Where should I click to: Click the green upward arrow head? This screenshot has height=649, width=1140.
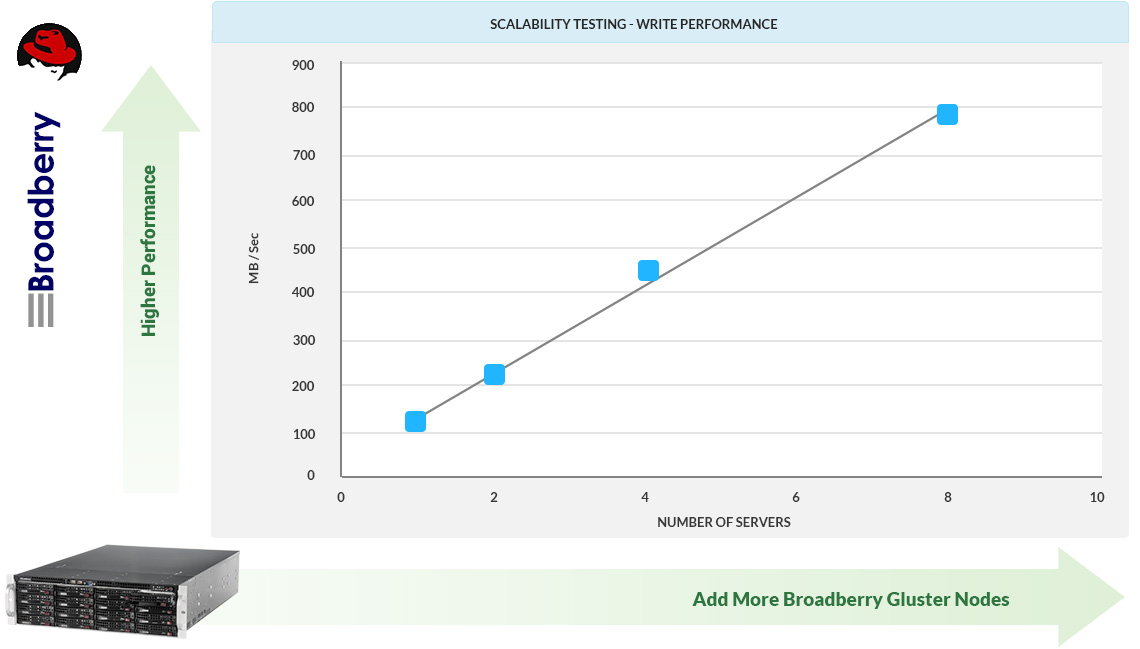coord(151,102)
